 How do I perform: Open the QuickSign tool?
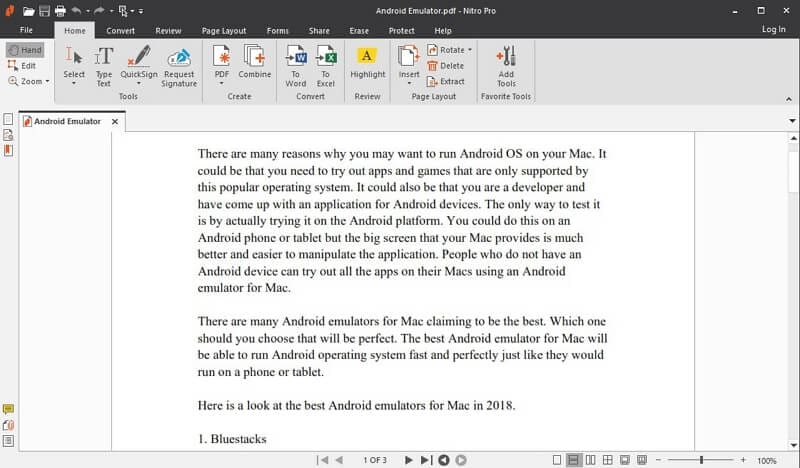click(139, 65)
